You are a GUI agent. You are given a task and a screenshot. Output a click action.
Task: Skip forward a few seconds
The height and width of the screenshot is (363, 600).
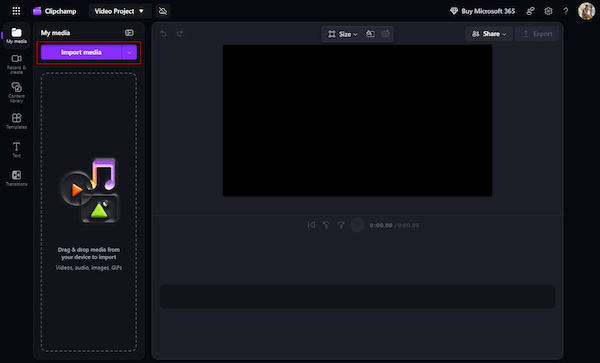tap(341, 225)
